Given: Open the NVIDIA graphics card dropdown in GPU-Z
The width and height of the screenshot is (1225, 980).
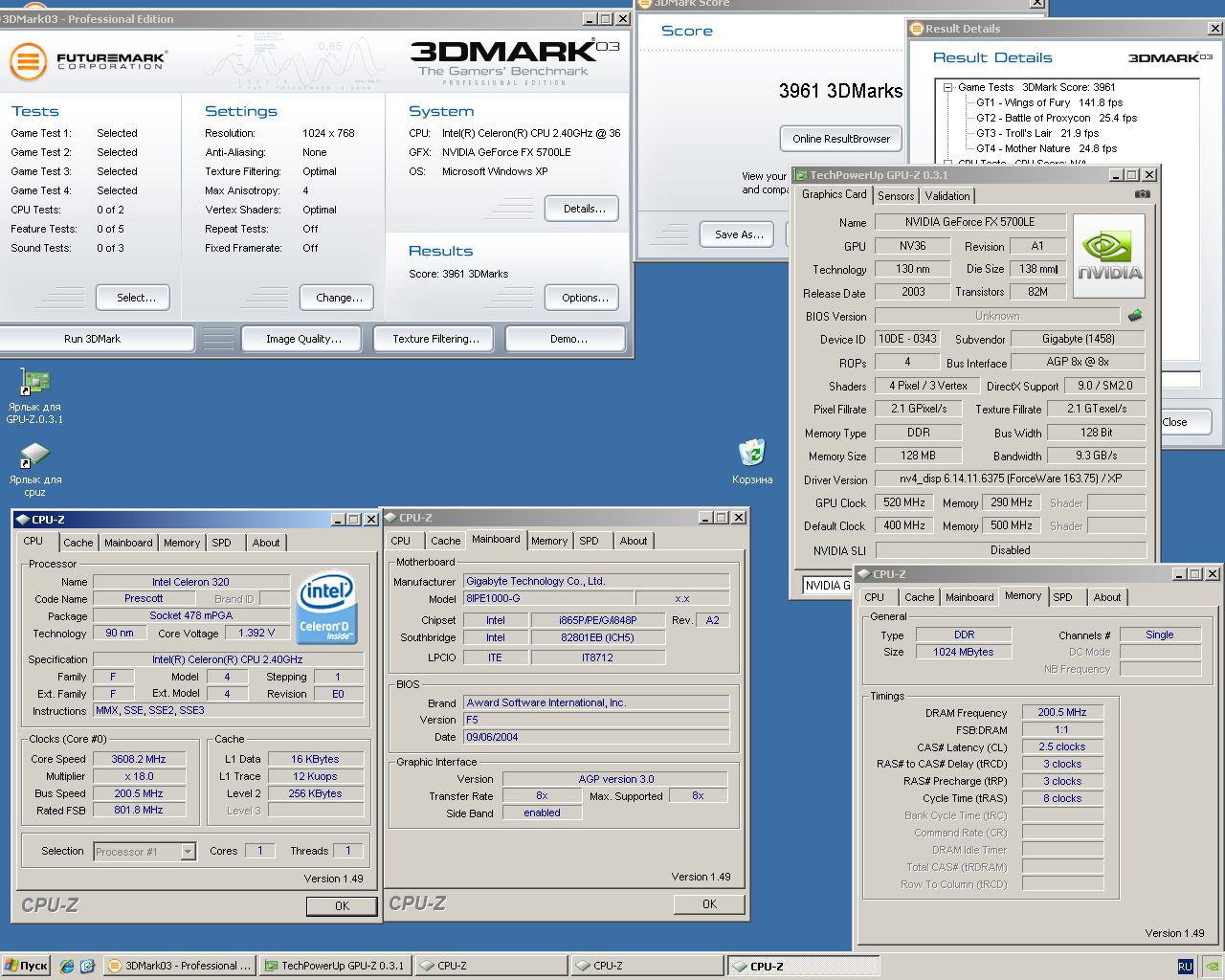Looking at the screenshot, I should pyautogui.click(x=827, y=585).
